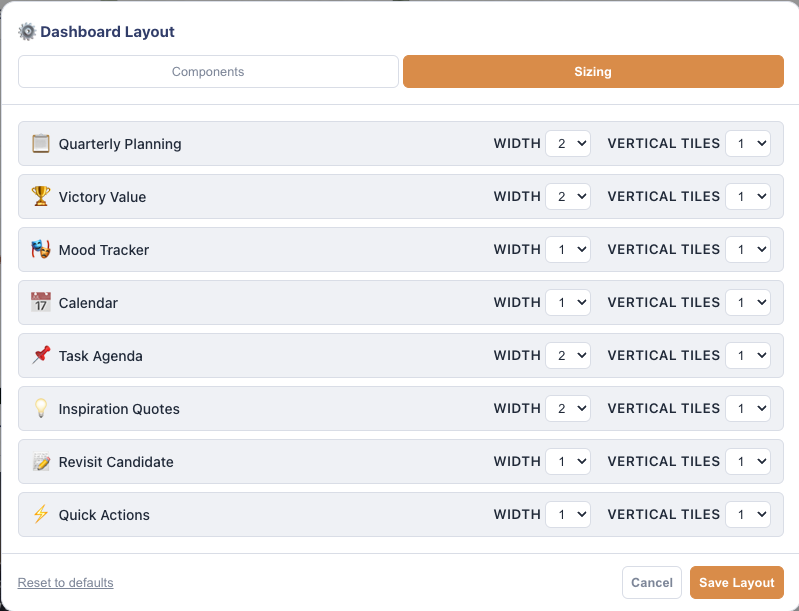Expand Vertical Tiles dropdown for Quick Actions
Image resolution: width=799 pixels, height=611 pixels.
click(748, 515)
